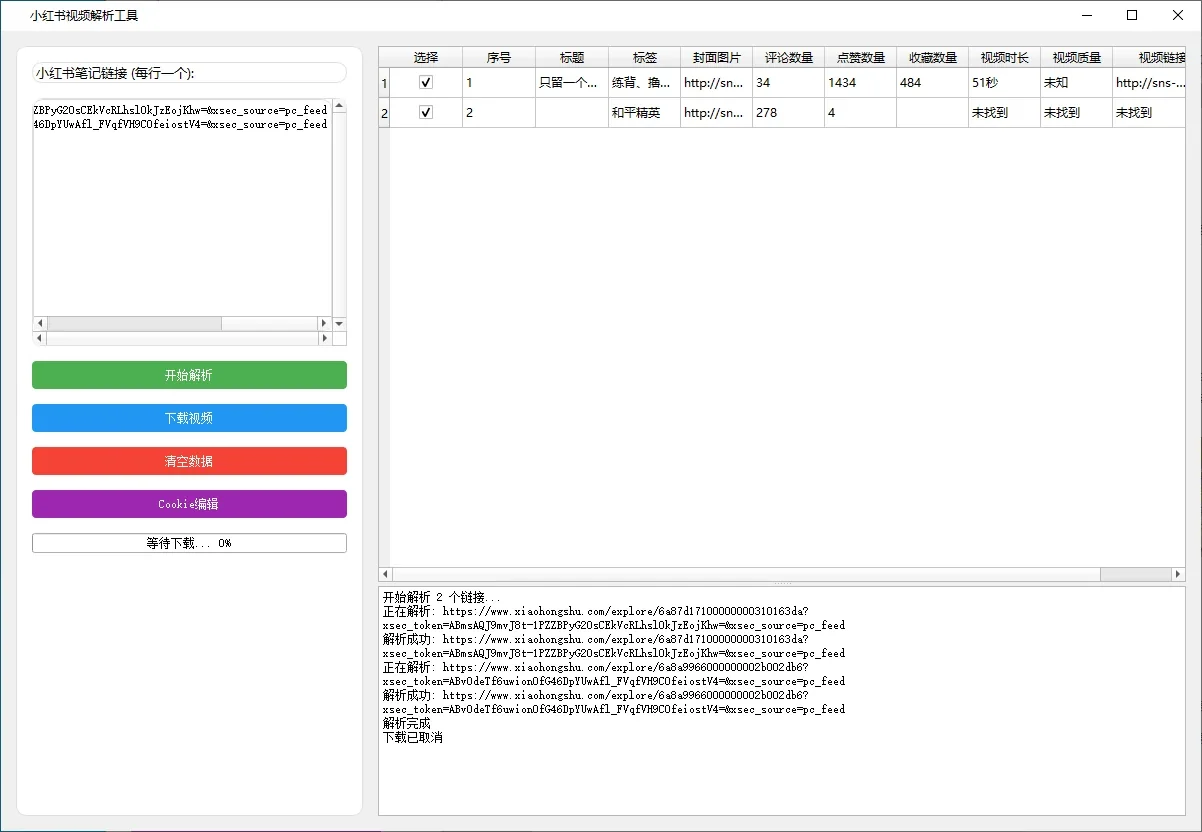1202x832 pixels.
Task: Select the tag cell "和平精英"
Action: point(644,113)
